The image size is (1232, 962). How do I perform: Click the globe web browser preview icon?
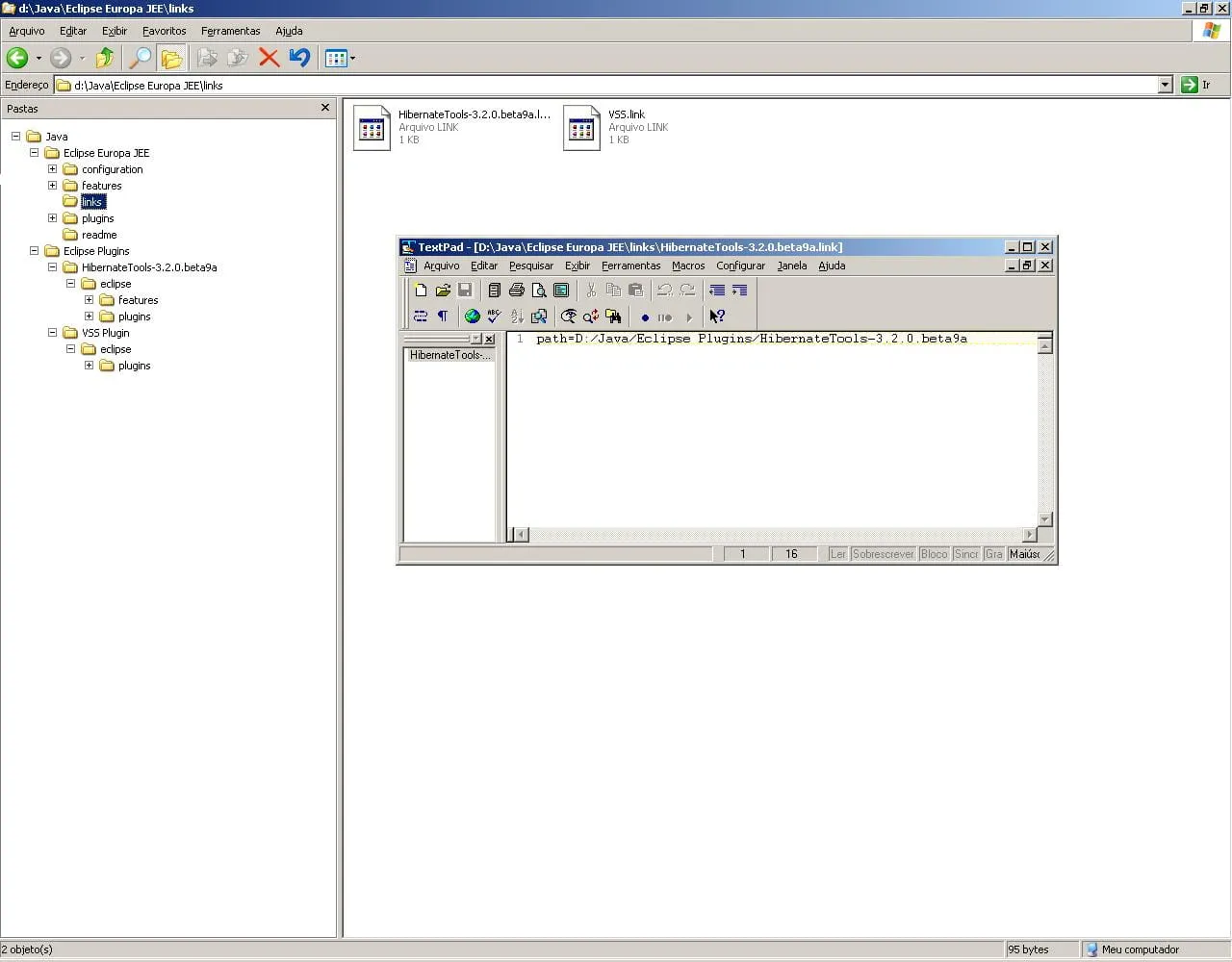[x=473, y=316]
